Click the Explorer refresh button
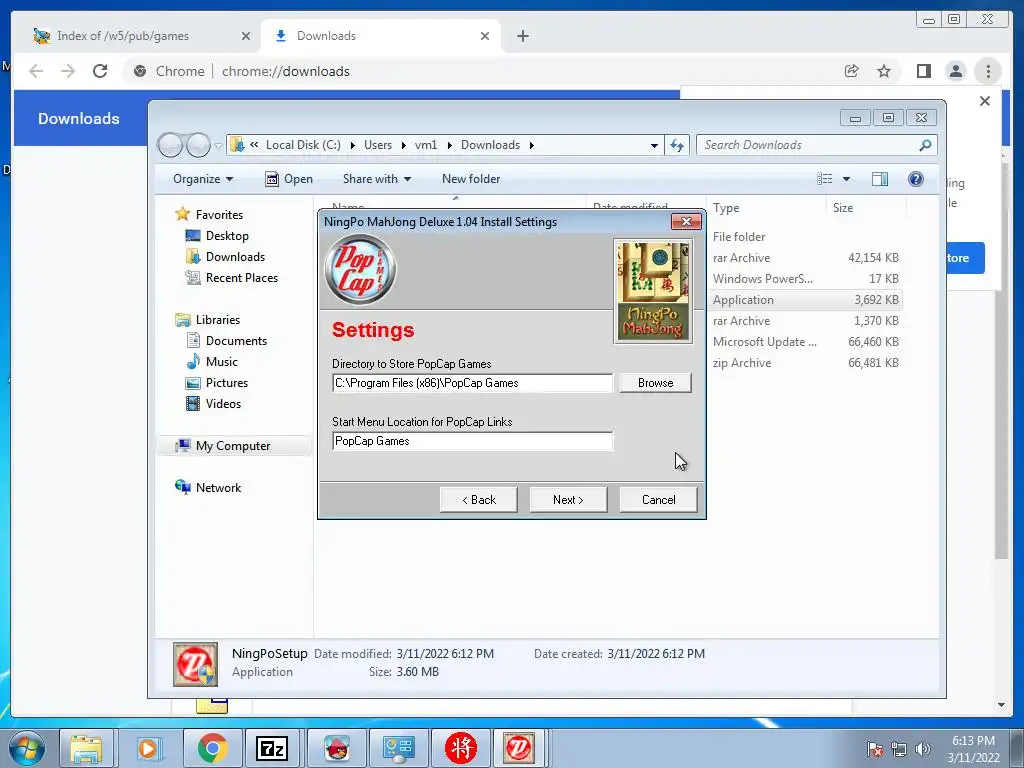The image size is (1024, 768). point(677,145)
